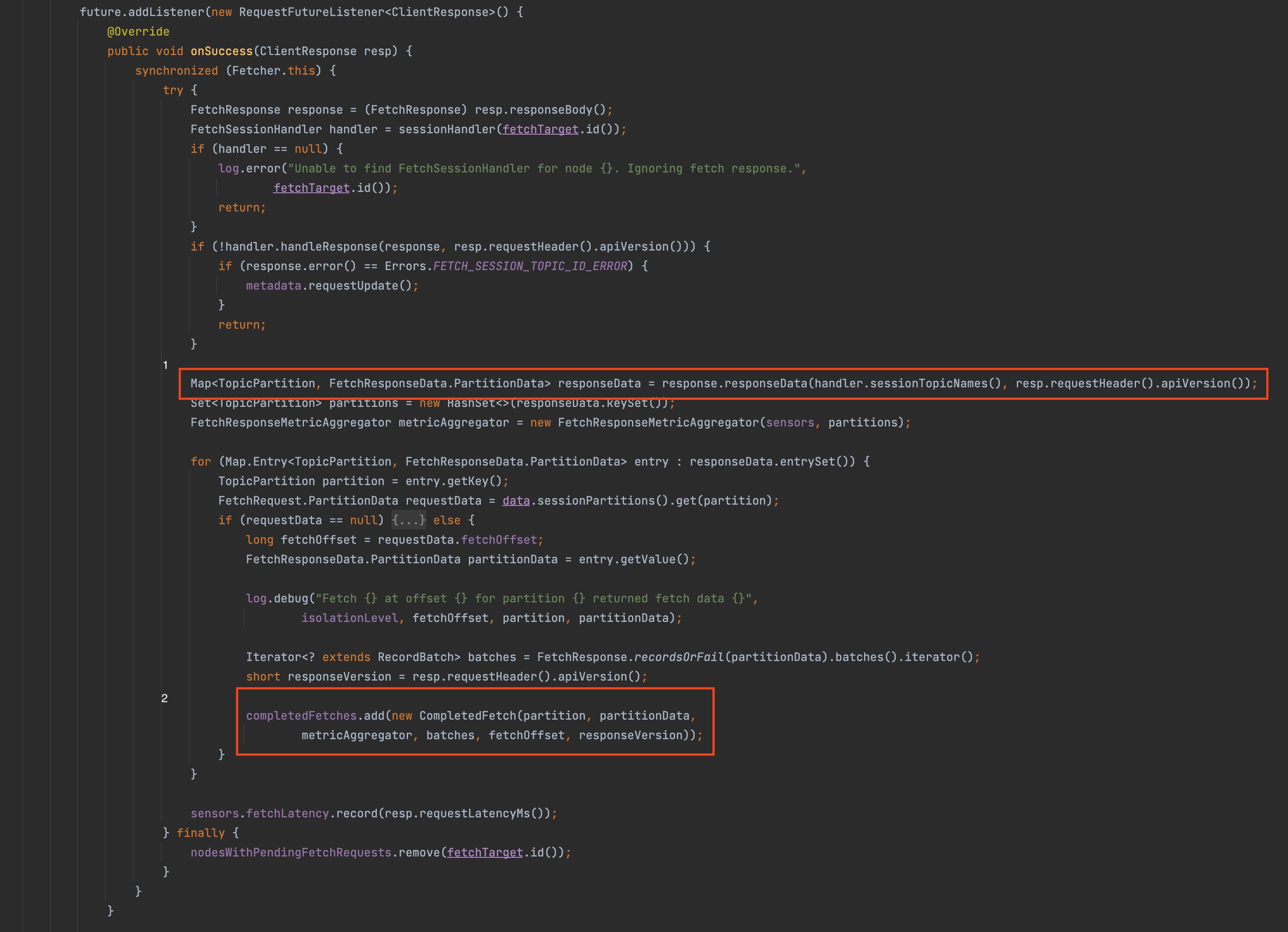
Task: Click the 'Fetch {} at offset' string literal
Action: point(533,599)
